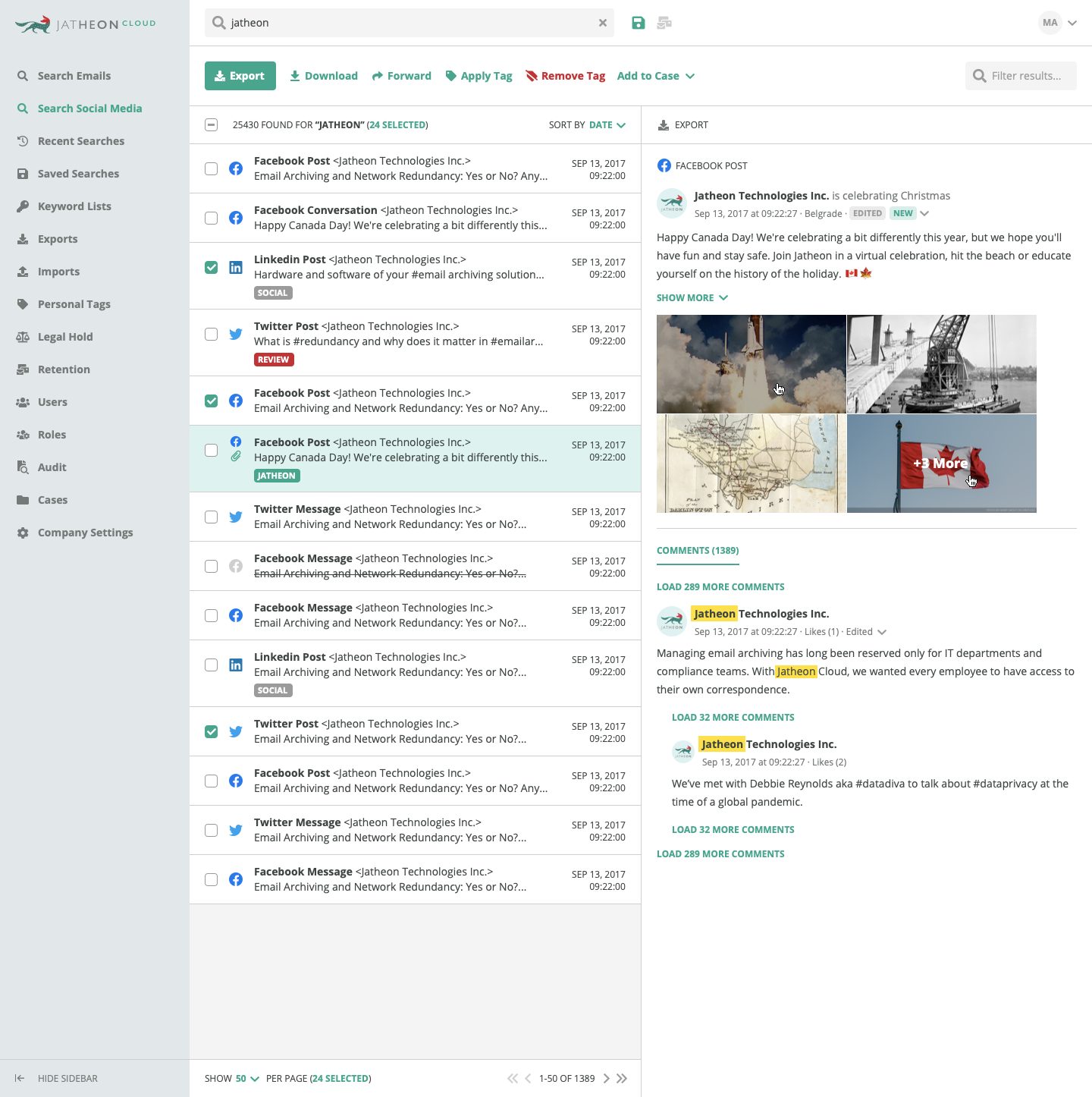Click the Users group icon
Screen dimensions: 1092x1097
click(23, 402)
